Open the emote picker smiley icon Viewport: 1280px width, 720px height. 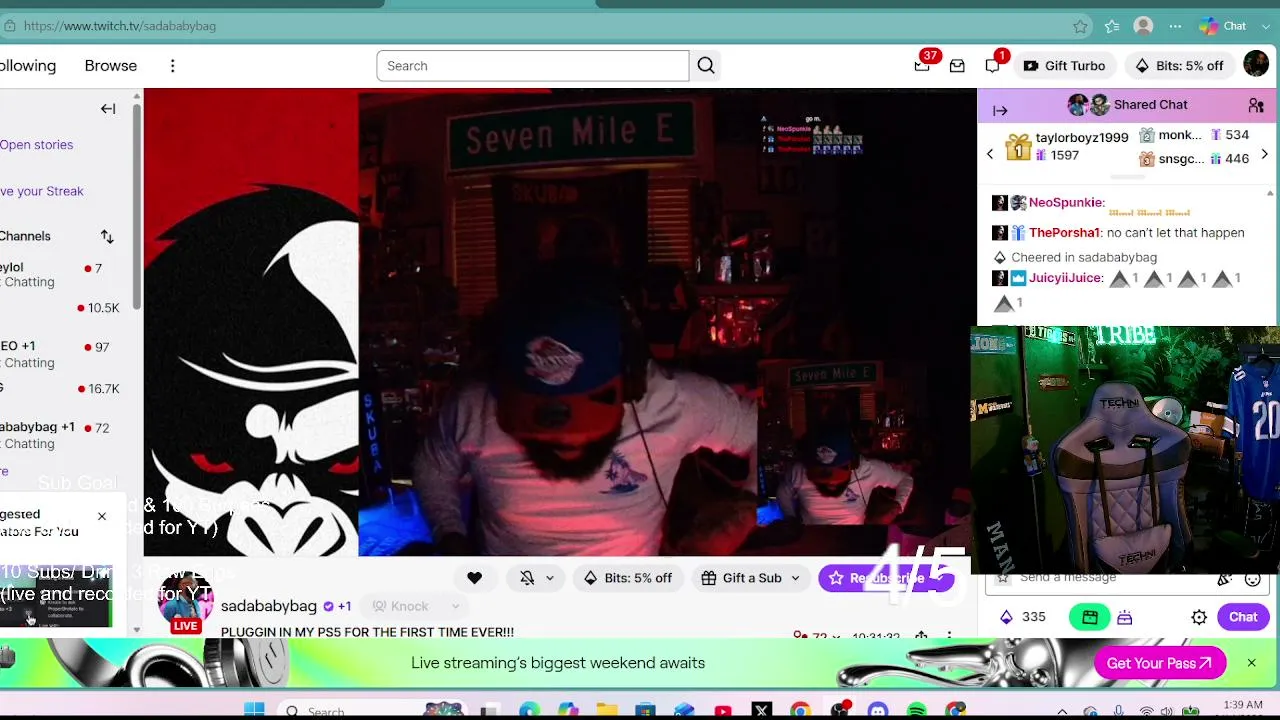[1252, 578]
